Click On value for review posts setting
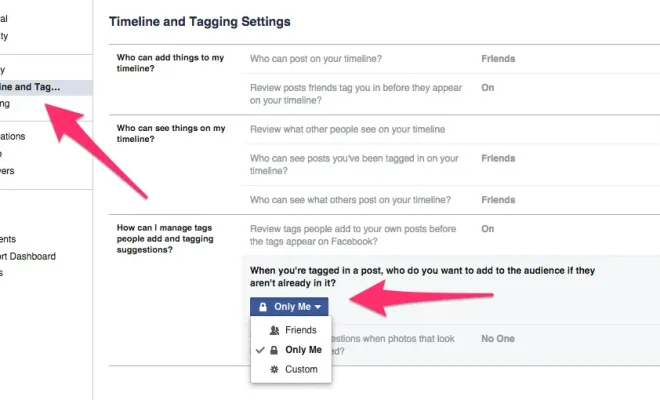This screenshot has height=400, width=660. coord(487,88)
